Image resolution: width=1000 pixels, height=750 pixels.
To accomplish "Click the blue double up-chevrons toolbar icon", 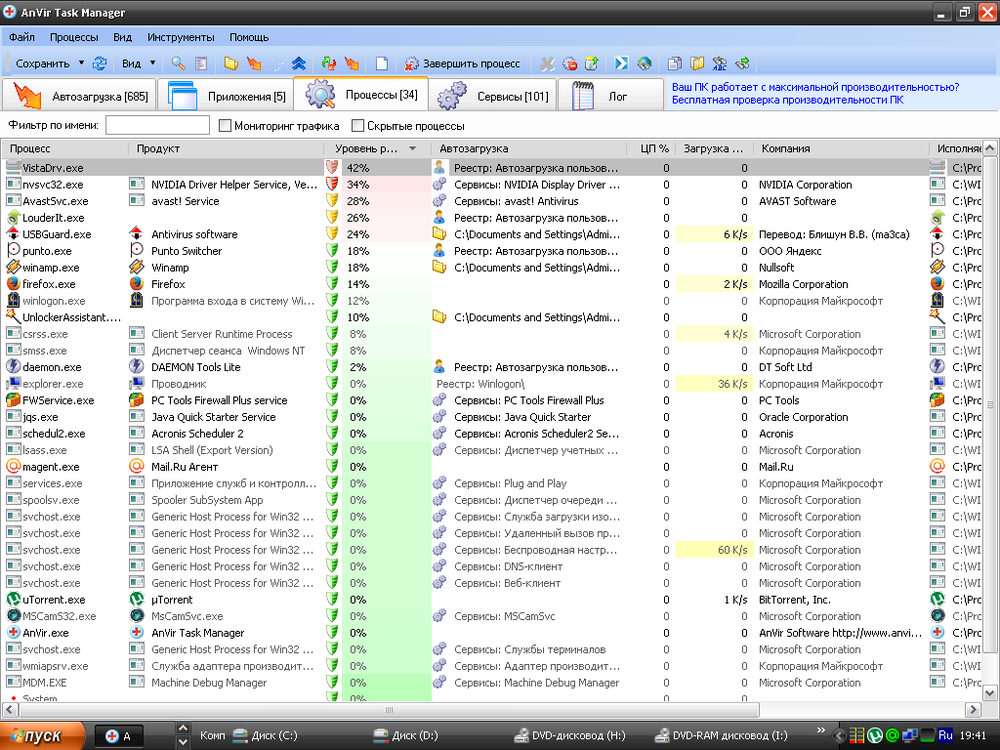I will tap(298, 63).
